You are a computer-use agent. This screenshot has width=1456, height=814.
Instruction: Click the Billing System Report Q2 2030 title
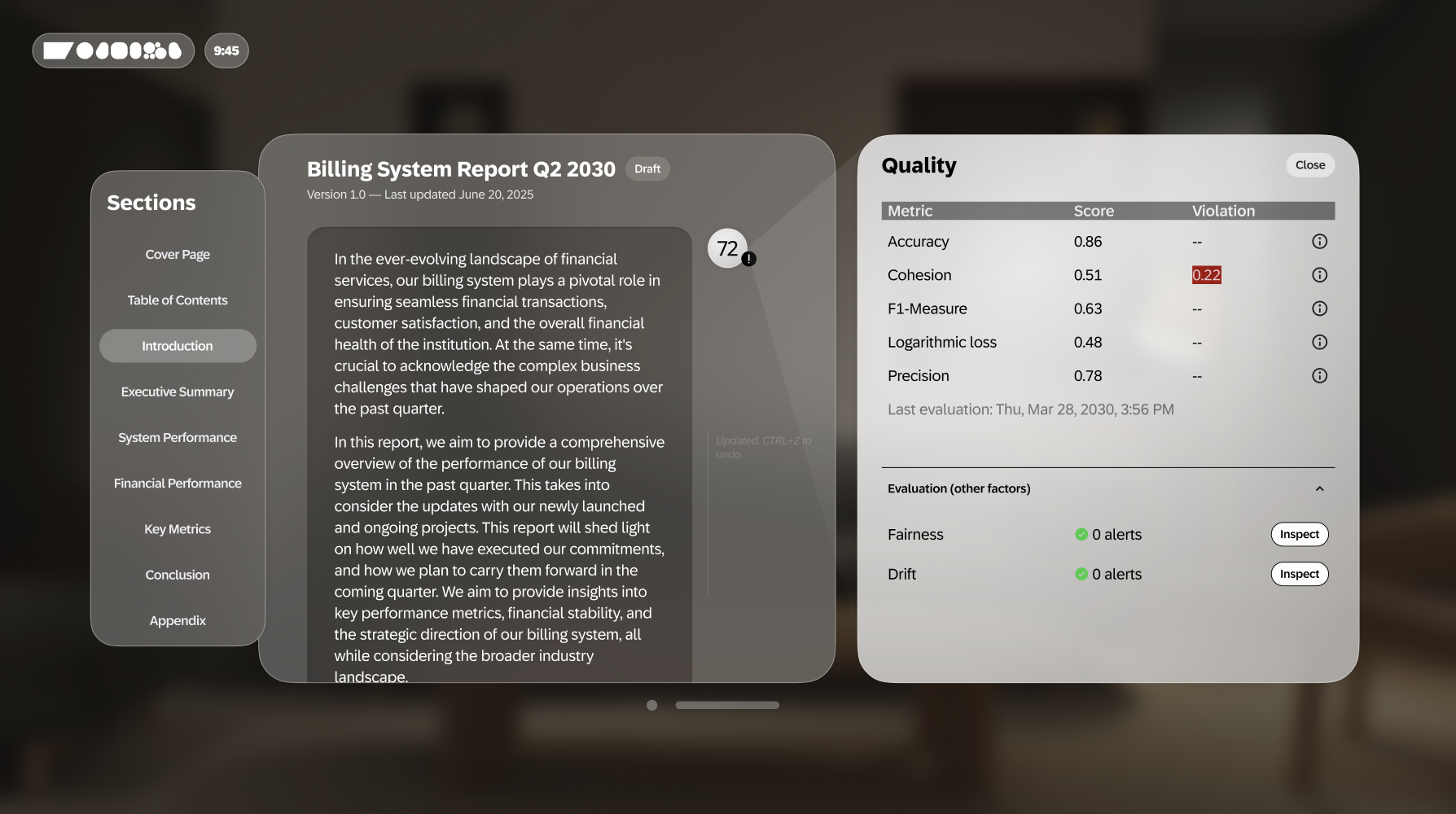click(x=461, y=168)
